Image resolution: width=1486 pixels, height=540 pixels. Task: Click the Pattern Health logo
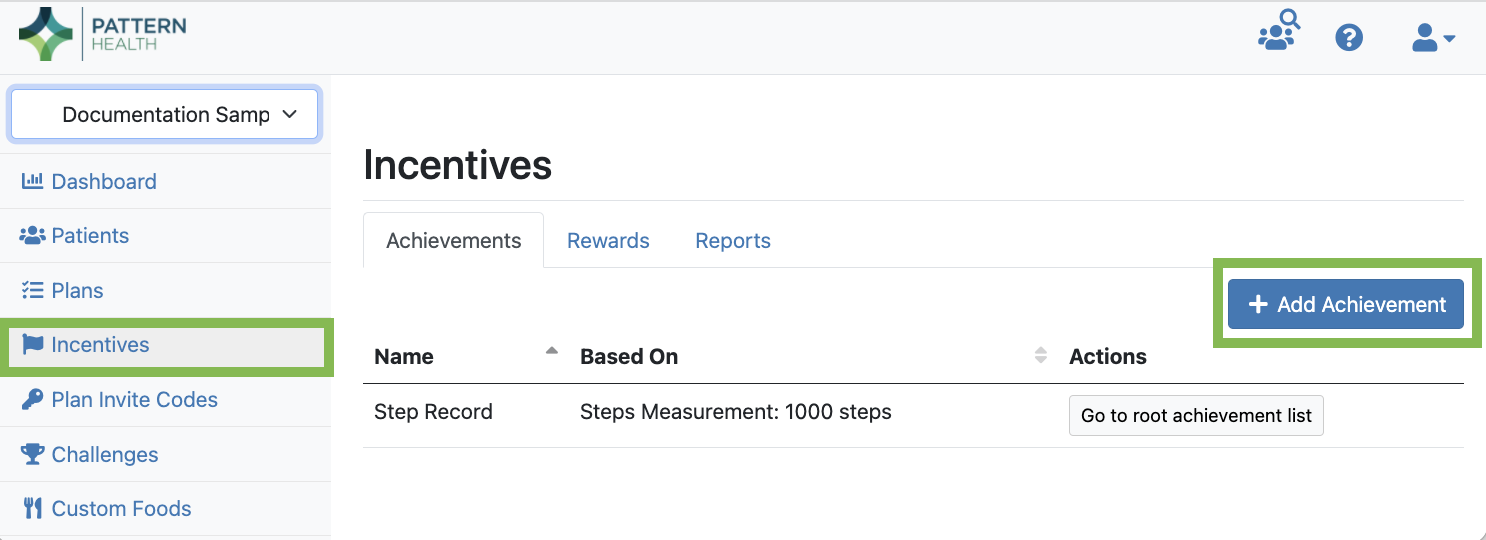coord(102,35)
